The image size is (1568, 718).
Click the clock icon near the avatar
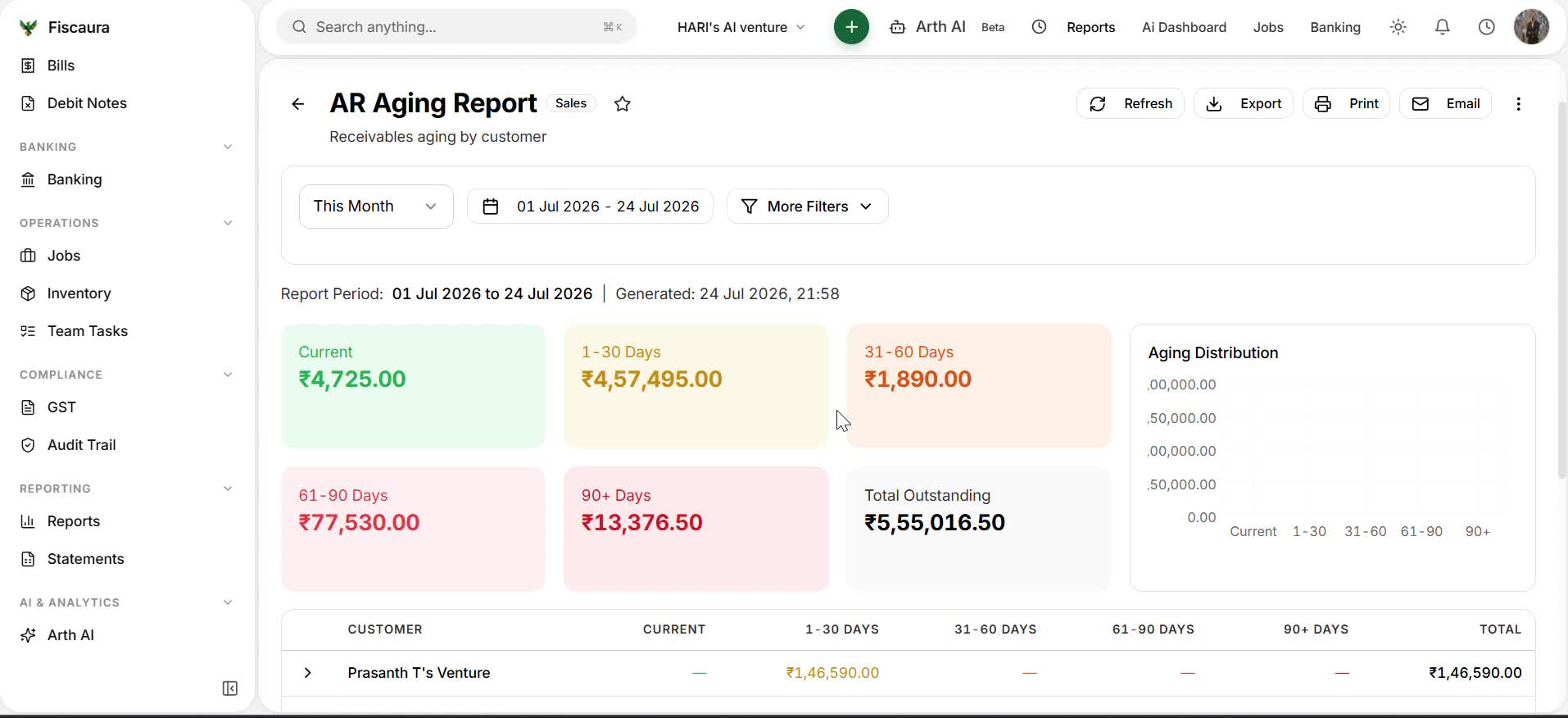[x=1487, y=27]
